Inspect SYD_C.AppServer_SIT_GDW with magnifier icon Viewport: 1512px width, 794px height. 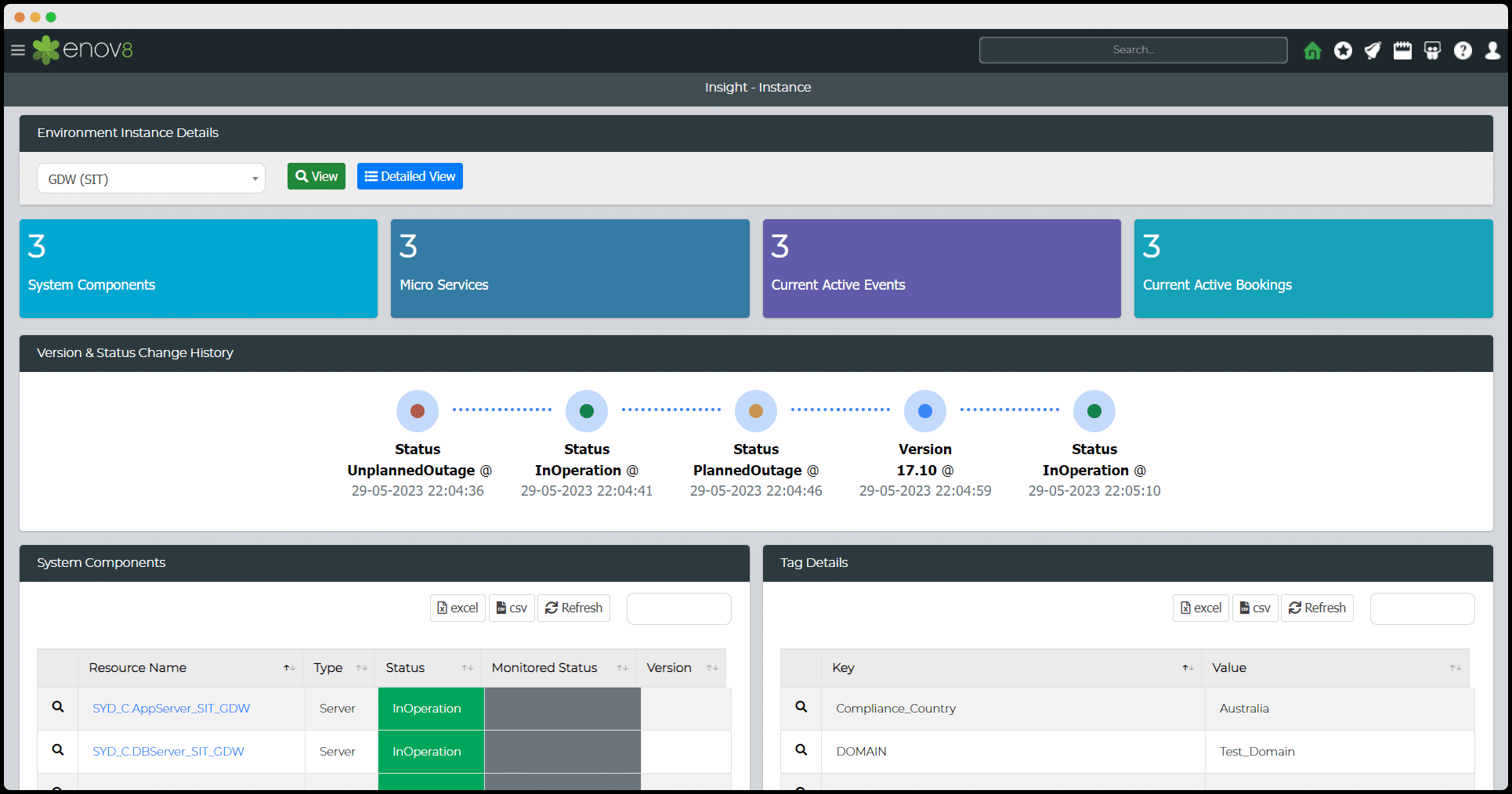click(x=58, y=707)
